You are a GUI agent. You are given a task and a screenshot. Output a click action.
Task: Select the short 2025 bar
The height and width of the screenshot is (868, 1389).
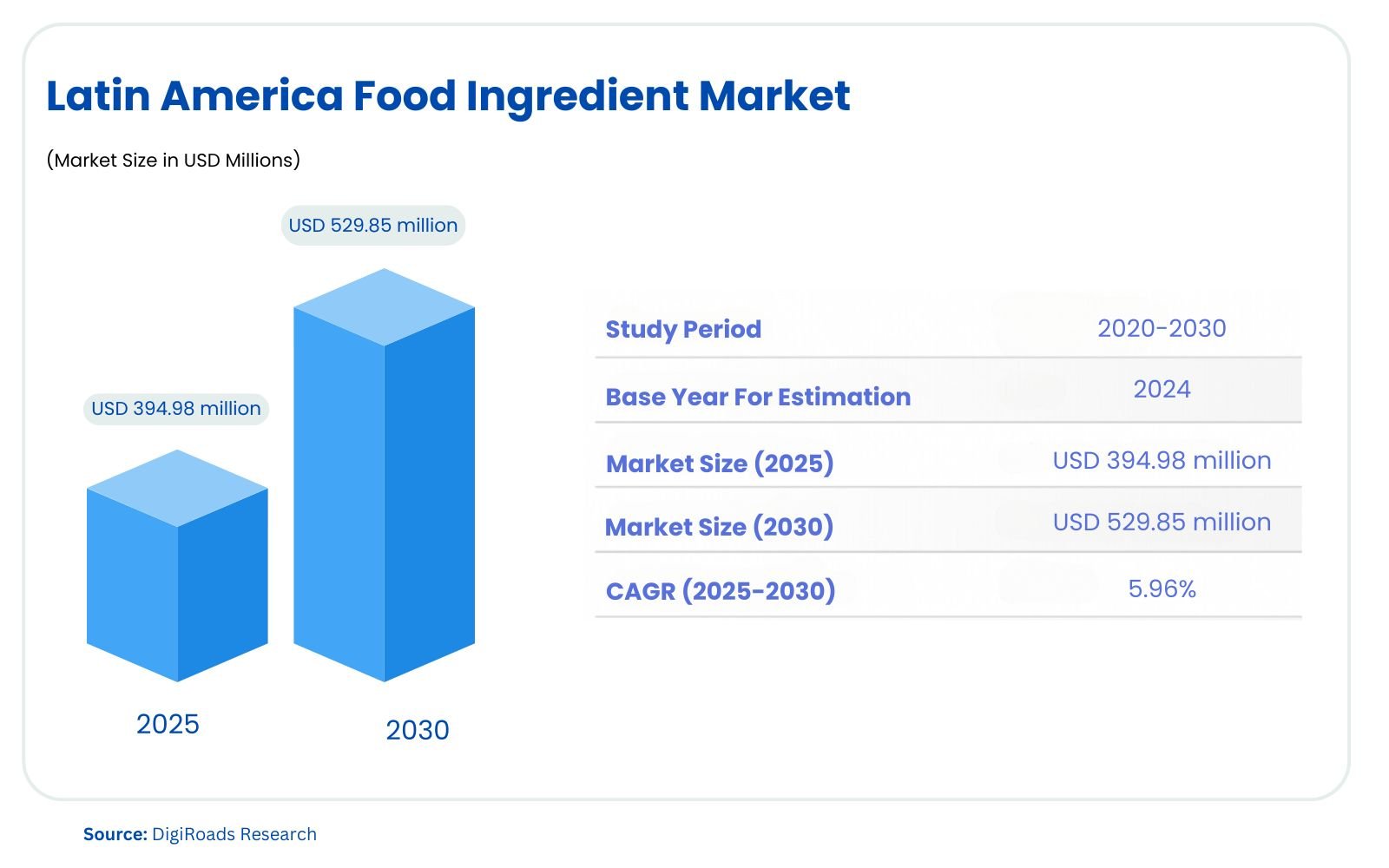177,565
